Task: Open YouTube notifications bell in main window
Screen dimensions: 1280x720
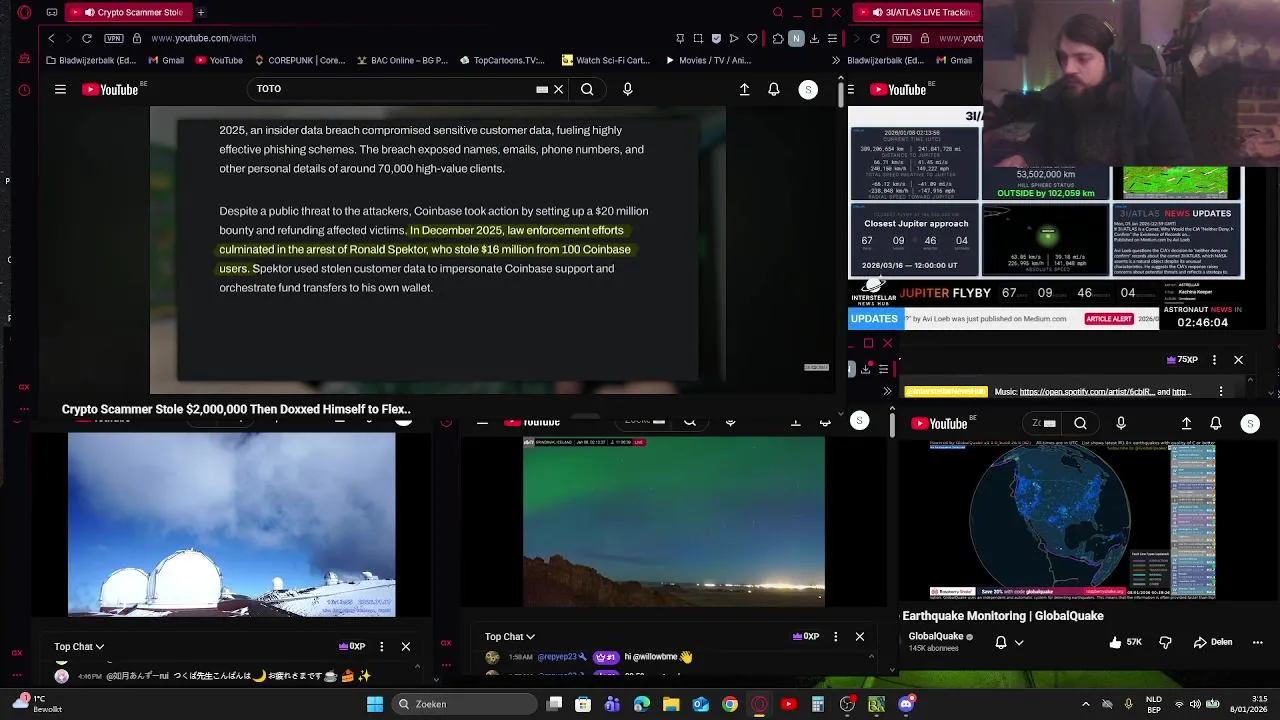Action: pos(773,89)
